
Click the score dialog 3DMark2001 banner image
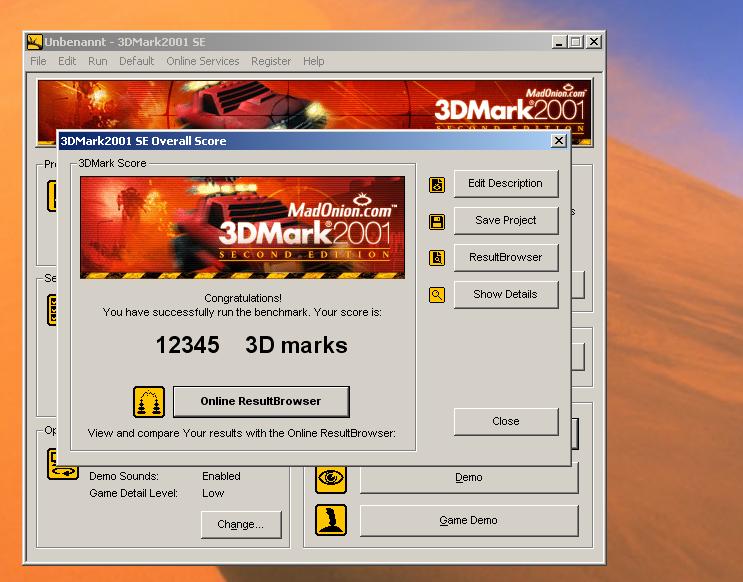(242, 227)
